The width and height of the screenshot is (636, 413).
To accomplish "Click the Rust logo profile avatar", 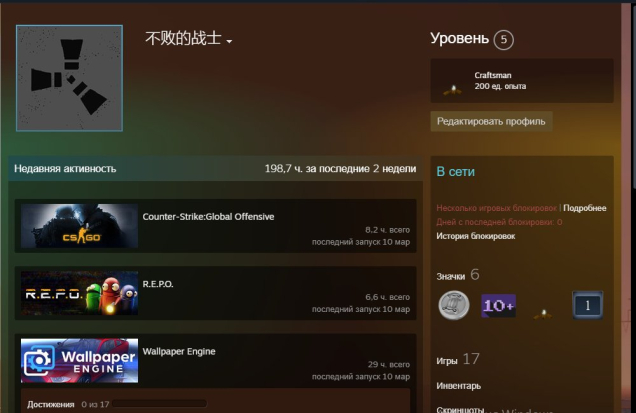I will pos(69,78).
